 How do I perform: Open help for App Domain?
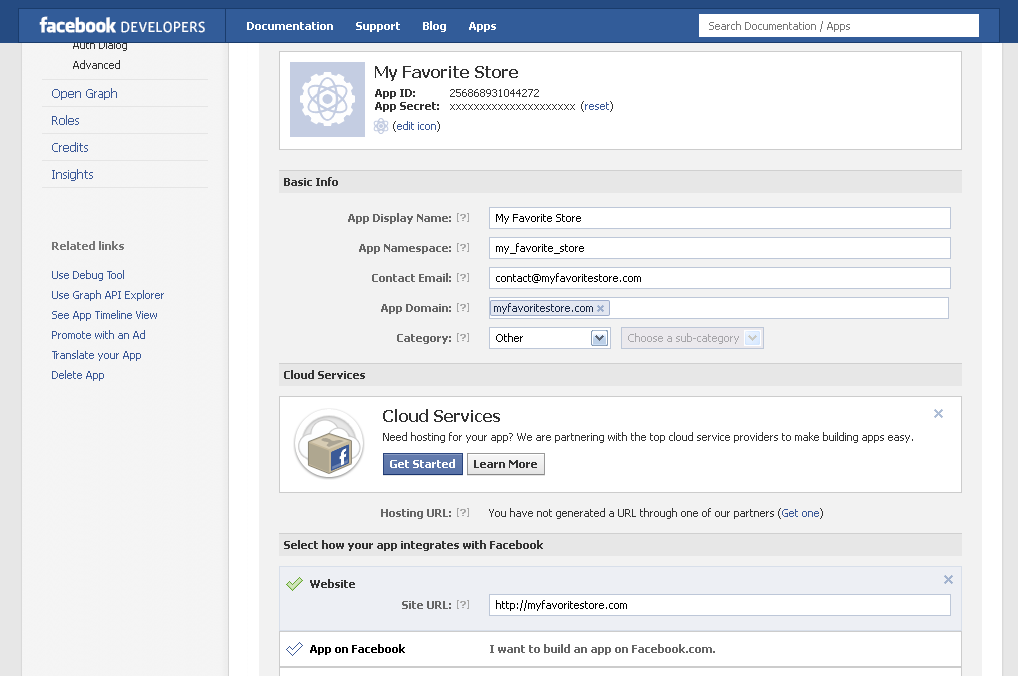[x=463, y=307]
